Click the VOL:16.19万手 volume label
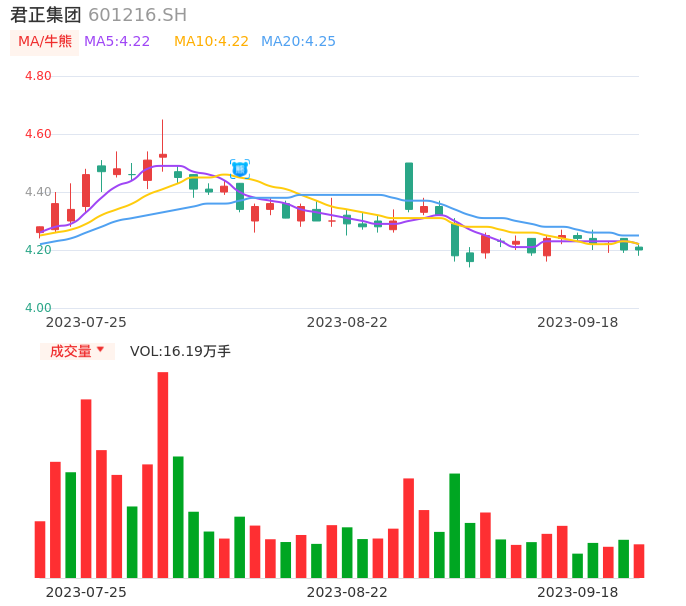 click(x=180, y=351)
